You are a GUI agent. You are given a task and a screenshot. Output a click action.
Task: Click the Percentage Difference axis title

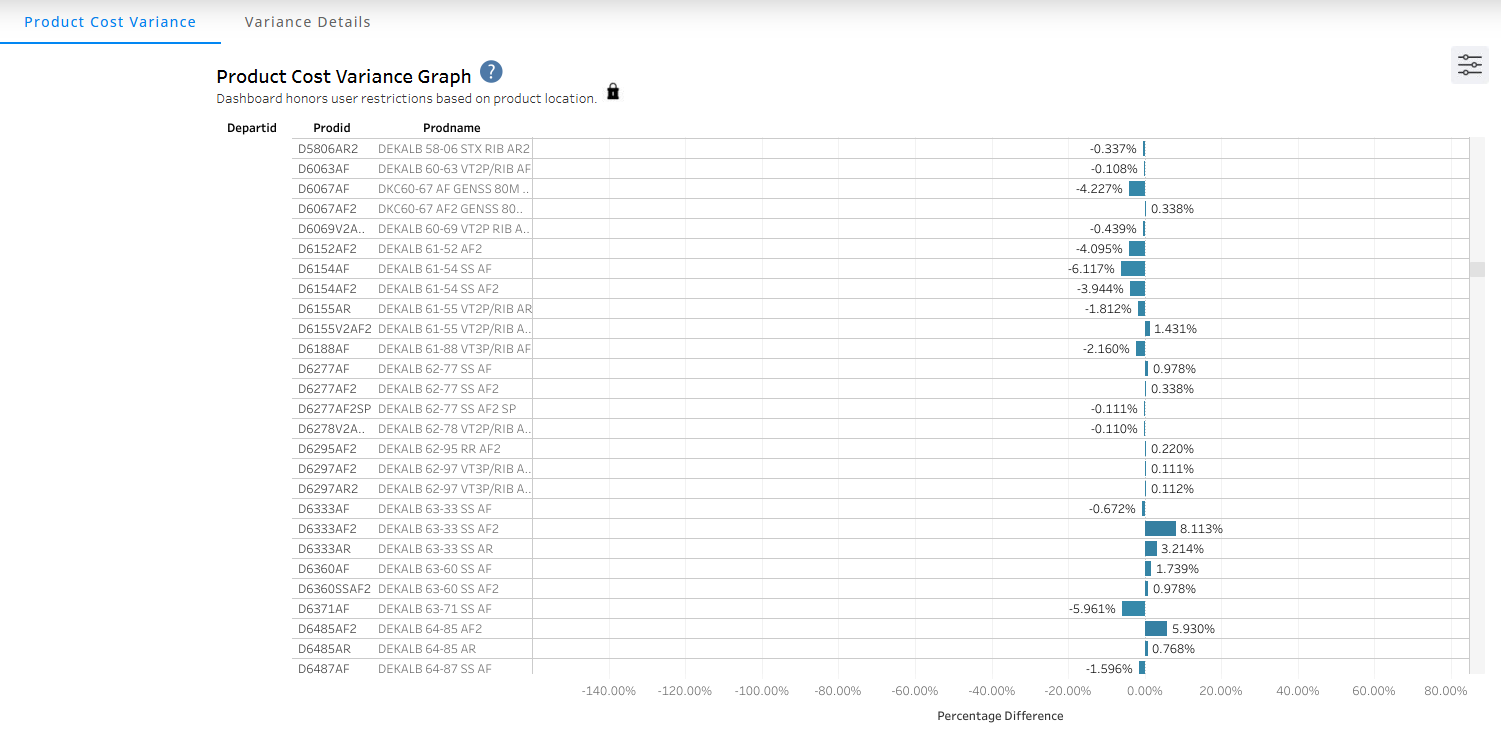[1000, 716]
